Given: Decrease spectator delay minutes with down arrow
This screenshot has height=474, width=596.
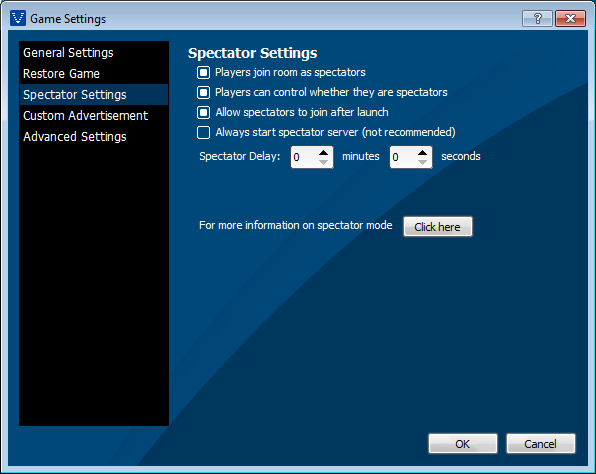Looking at the screenshot, I should point(323,162).
